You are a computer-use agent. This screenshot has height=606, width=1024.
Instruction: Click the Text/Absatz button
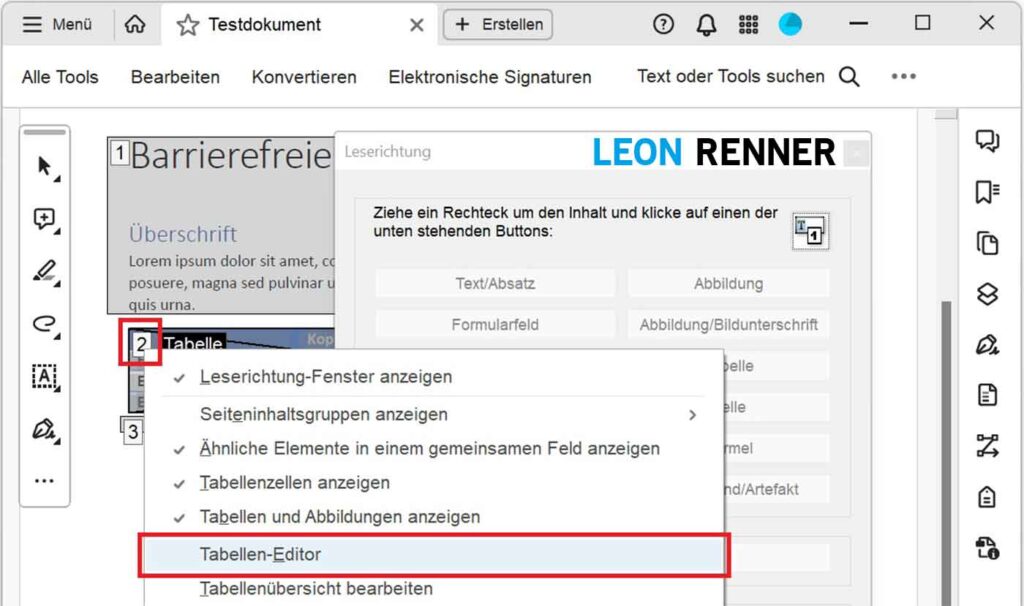495,283
